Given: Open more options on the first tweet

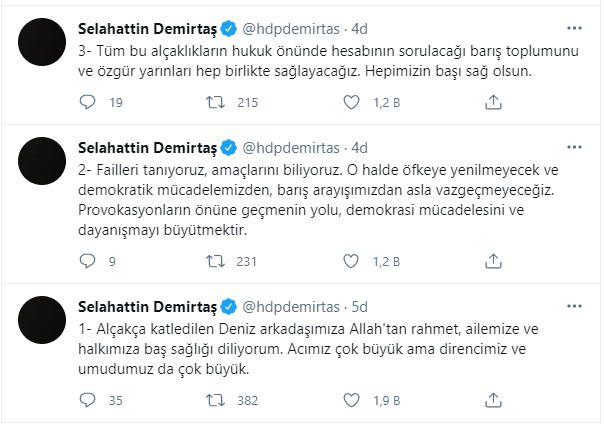Looking at the screenshot, I should [574, 26].
